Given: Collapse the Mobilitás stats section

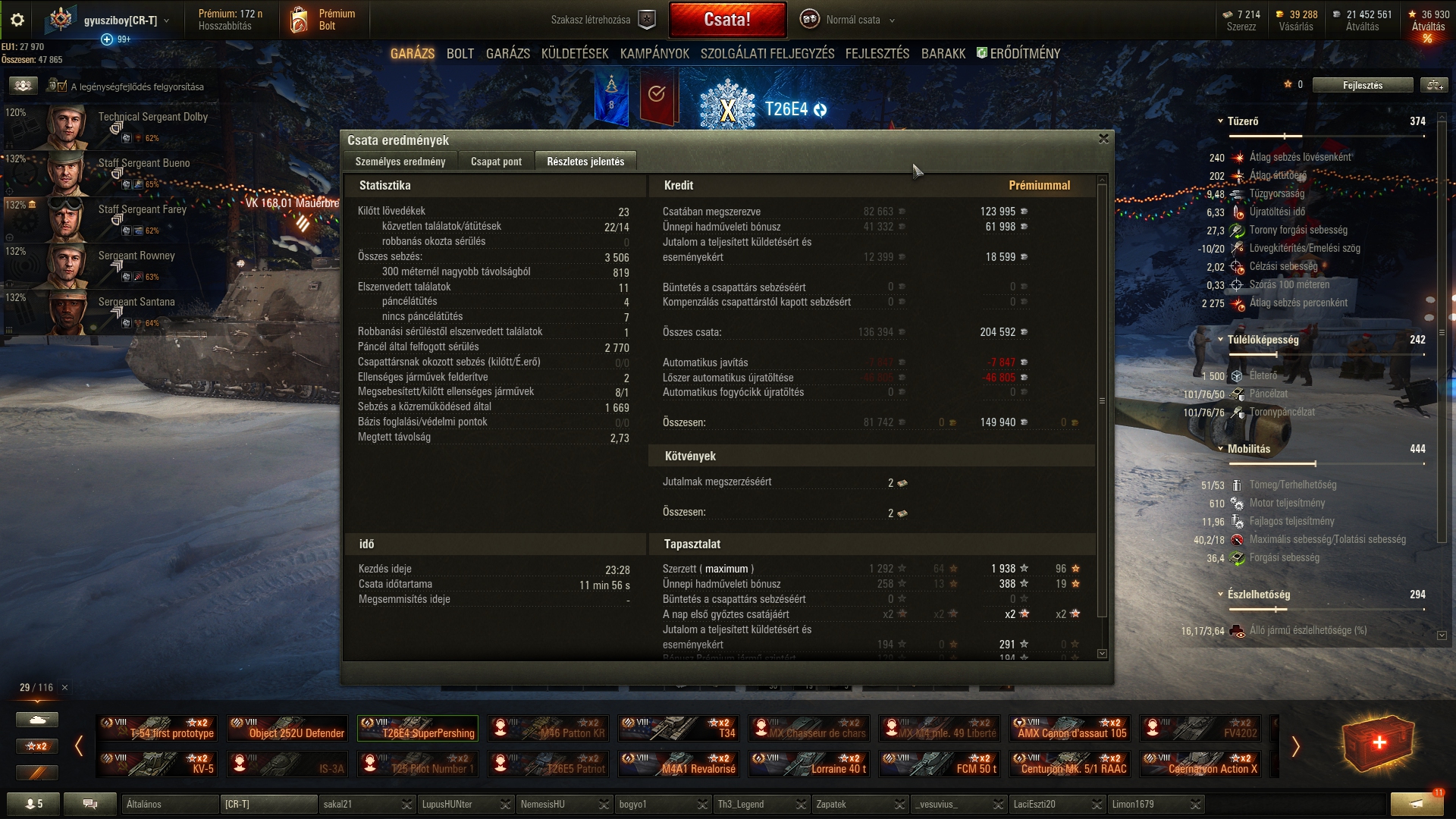Looking at the screenshot, I should coord(1220,449).
